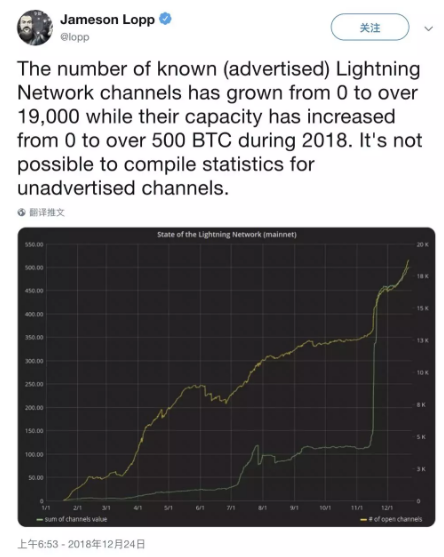Click the 12/1 x-axis date marker
Screen dimensions: 444x557
point(387,508)
